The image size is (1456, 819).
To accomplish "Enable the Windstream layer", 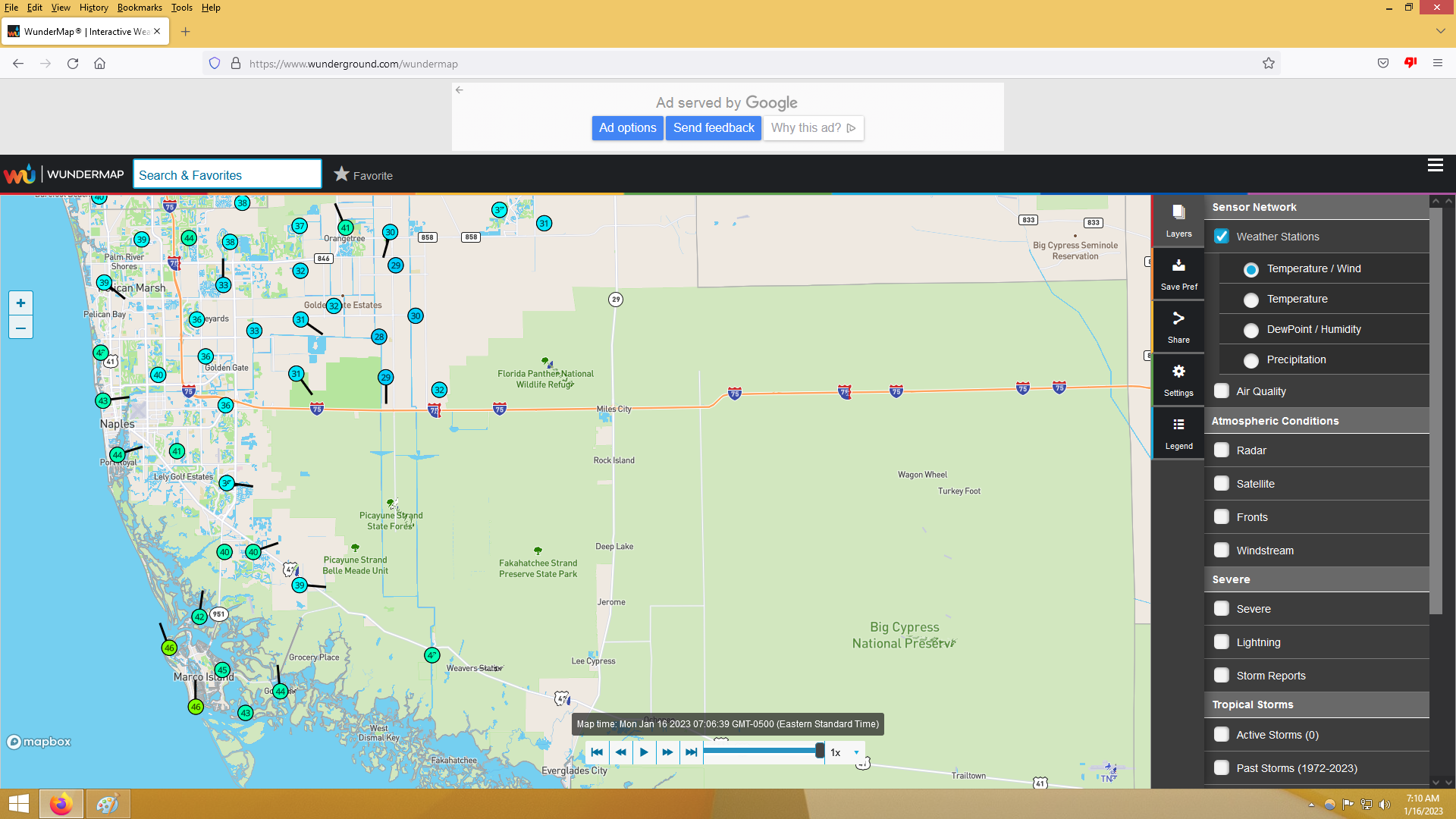I will point(1222,551).
